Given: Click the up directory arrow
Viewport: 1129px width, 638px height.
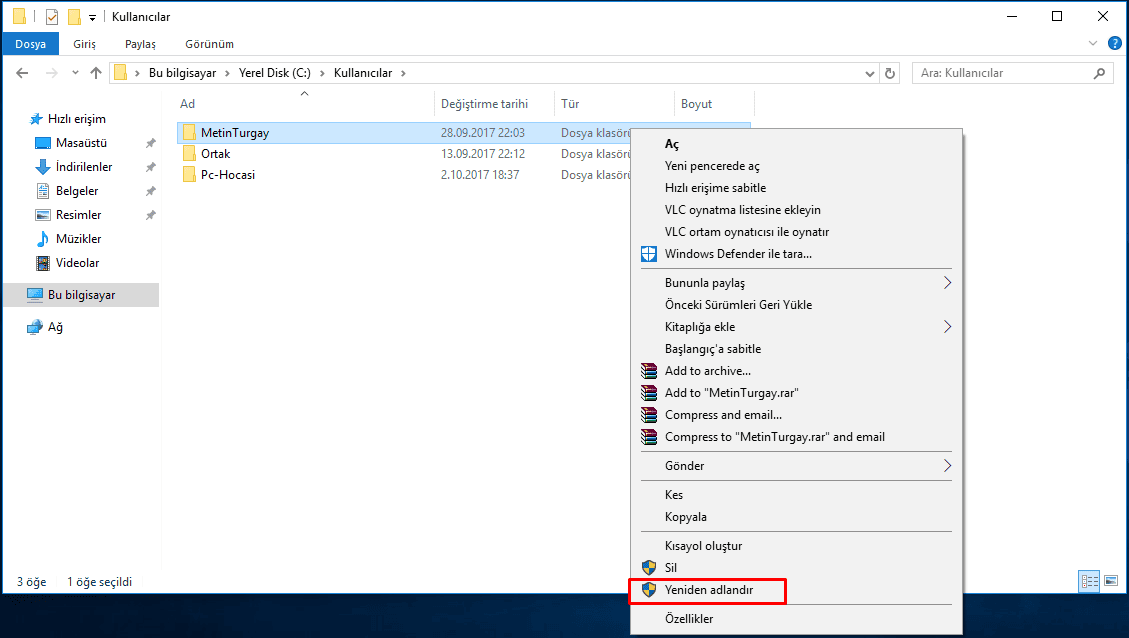Looking at the screenshot, I should click(x=96, y=73).
